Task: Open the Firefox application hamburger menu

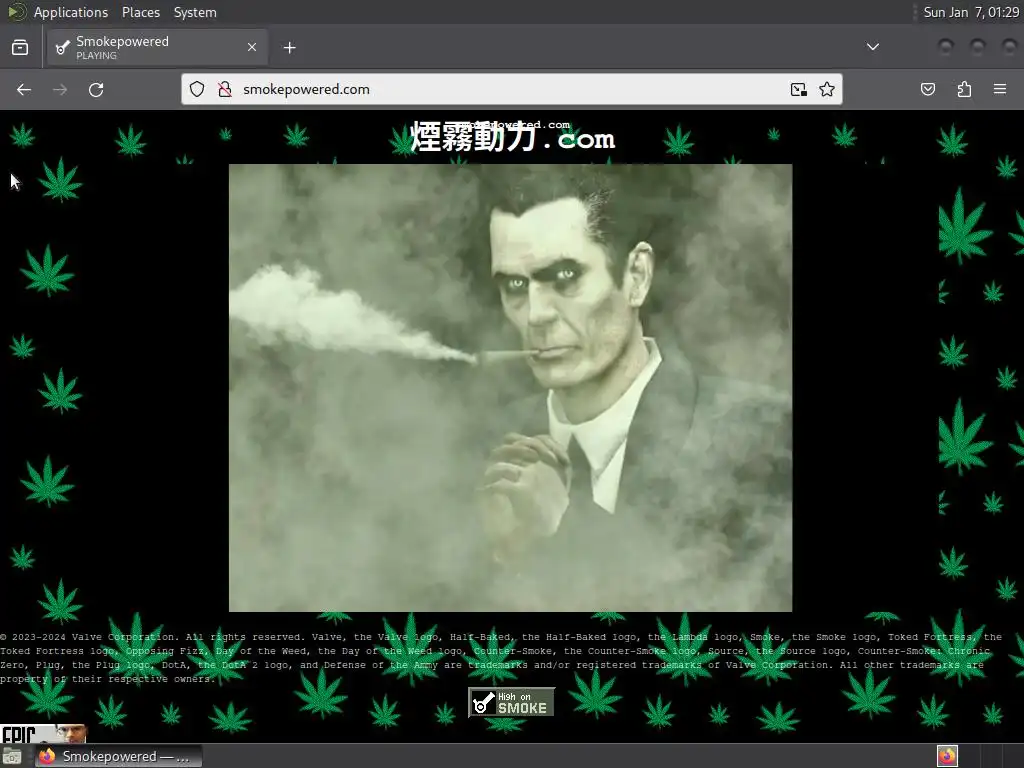Action: pos(1000,89)
